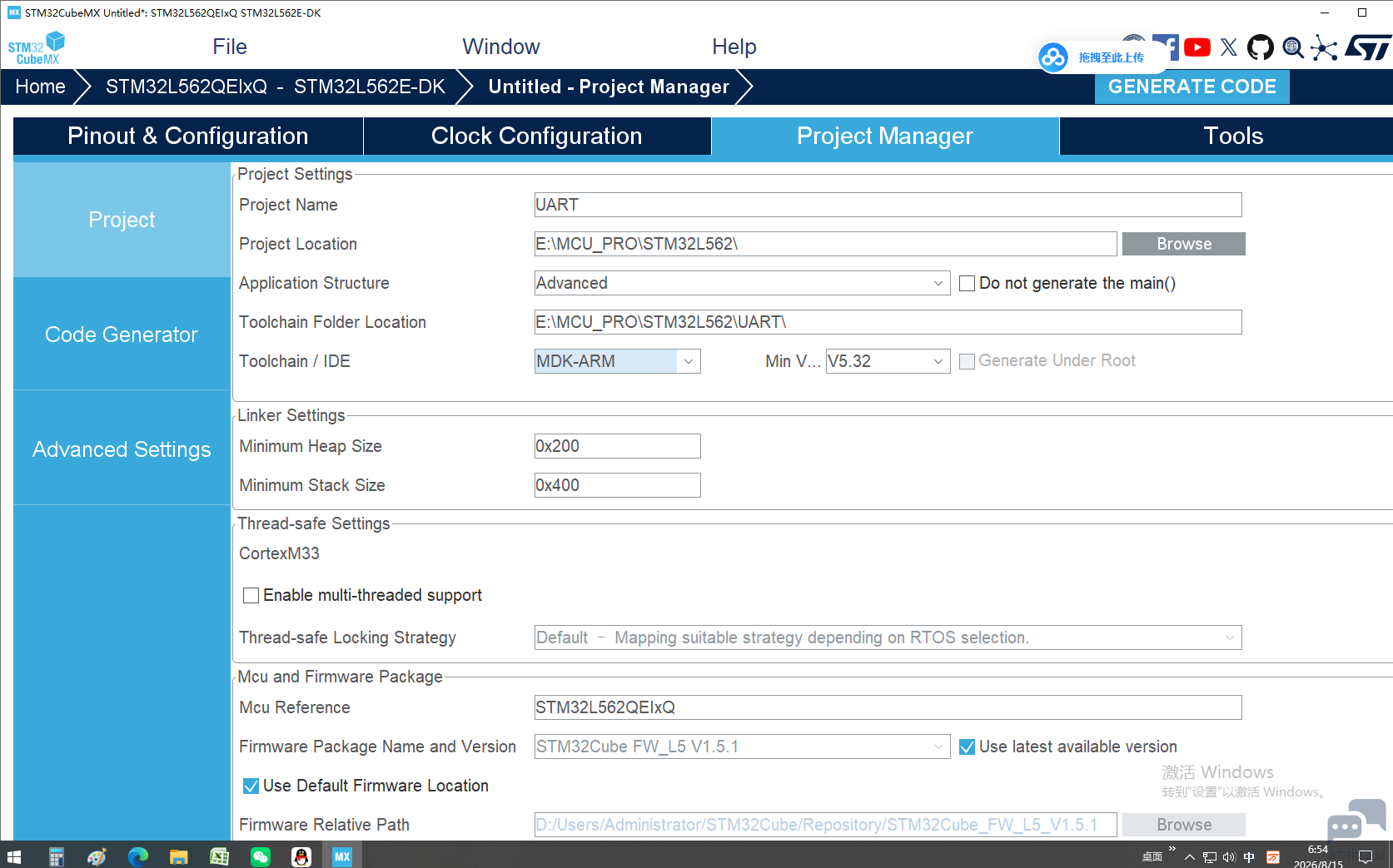1393x868 pixels.
Task: Open the ST community network icon
Action: click(x=1324, y=47)
